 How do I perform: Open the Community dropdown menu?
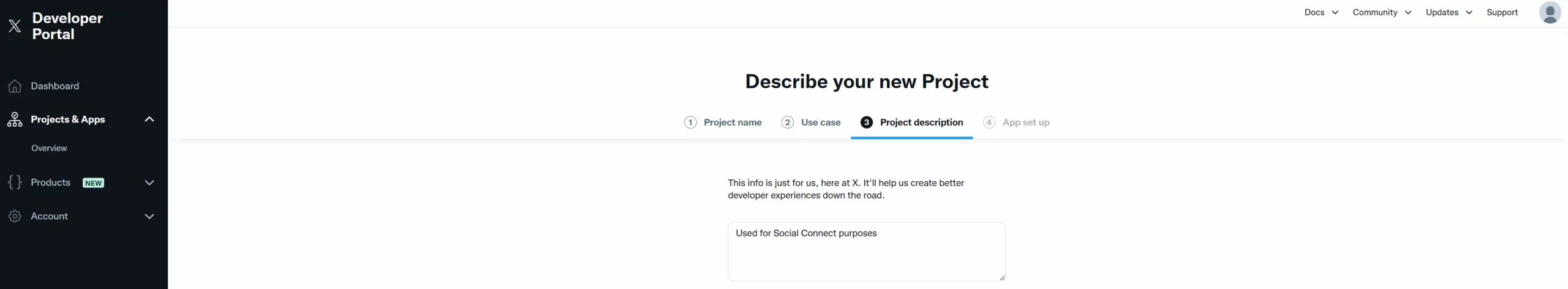tap(1381, 12)
